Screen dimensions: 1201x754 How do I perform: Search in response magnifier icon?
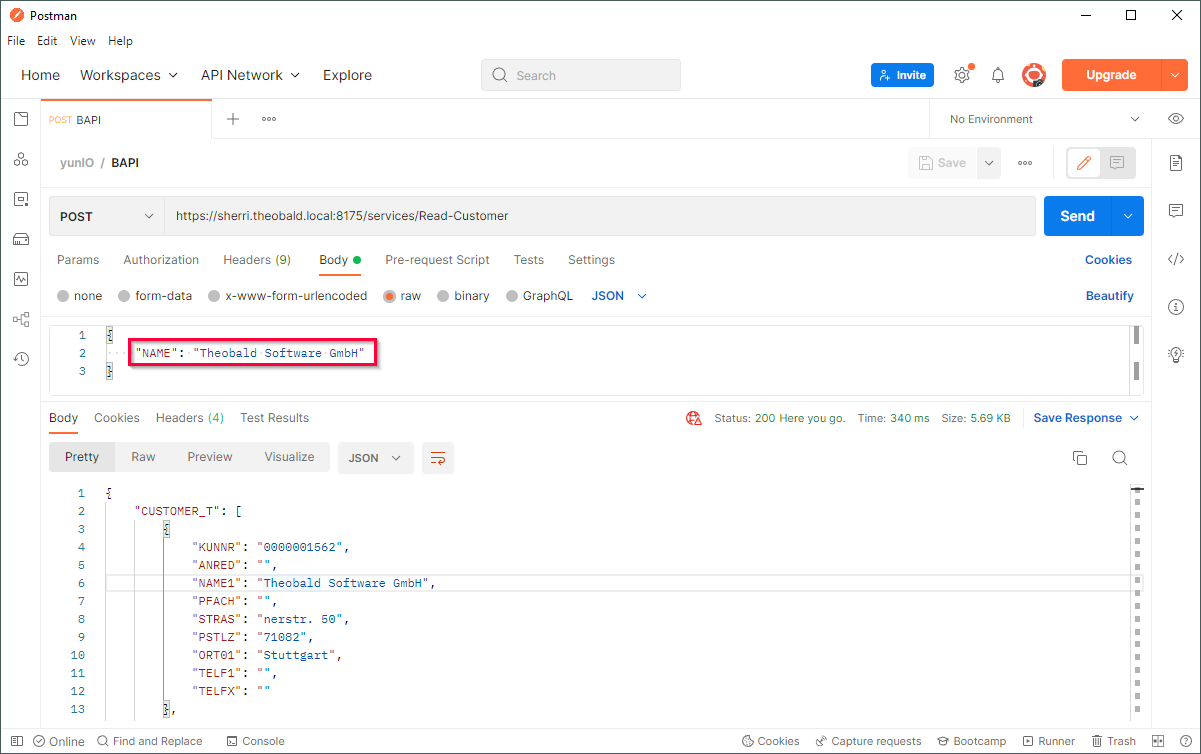(x=1120, y=458)
